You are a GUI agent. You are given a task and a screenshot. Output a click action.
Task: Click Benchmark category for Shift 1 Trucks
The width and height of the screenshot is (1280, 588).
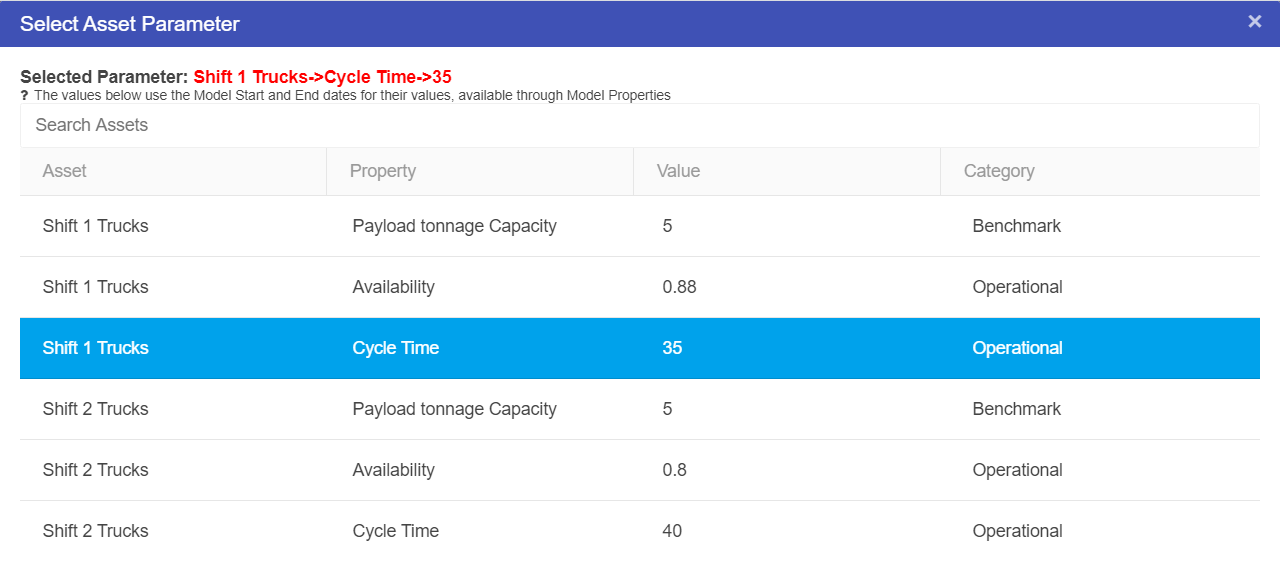point(1016,226)
